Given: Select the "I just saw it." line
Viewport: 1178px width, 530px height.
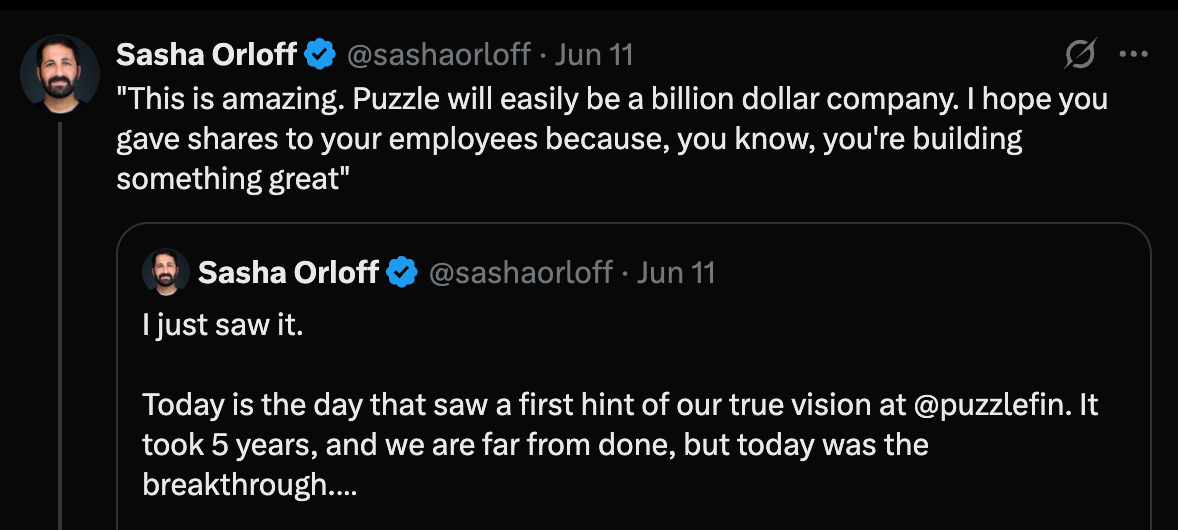Looking at the screenshot, I should 222,326.
